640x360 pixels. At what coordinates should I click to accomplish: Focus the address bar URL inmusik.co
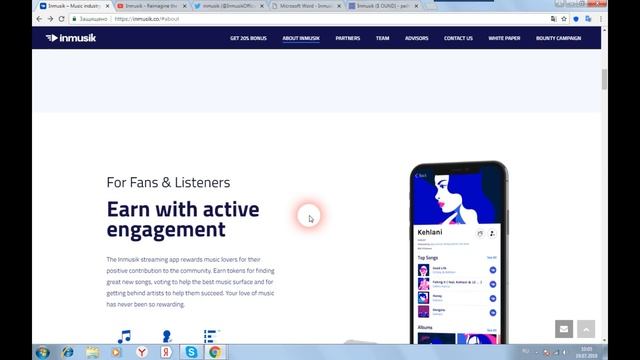[x=147, y=19]
